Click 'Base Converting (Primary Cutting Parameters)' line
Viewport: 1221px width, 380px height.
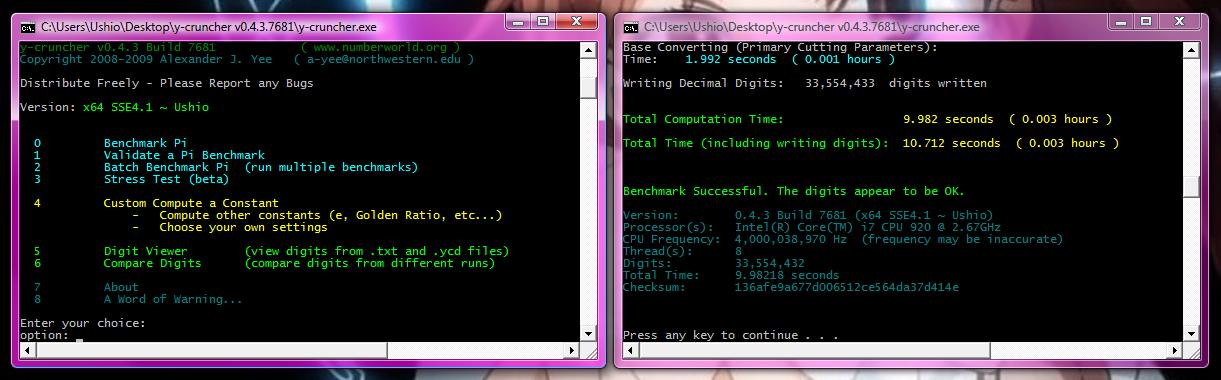(x=781, y=47)
